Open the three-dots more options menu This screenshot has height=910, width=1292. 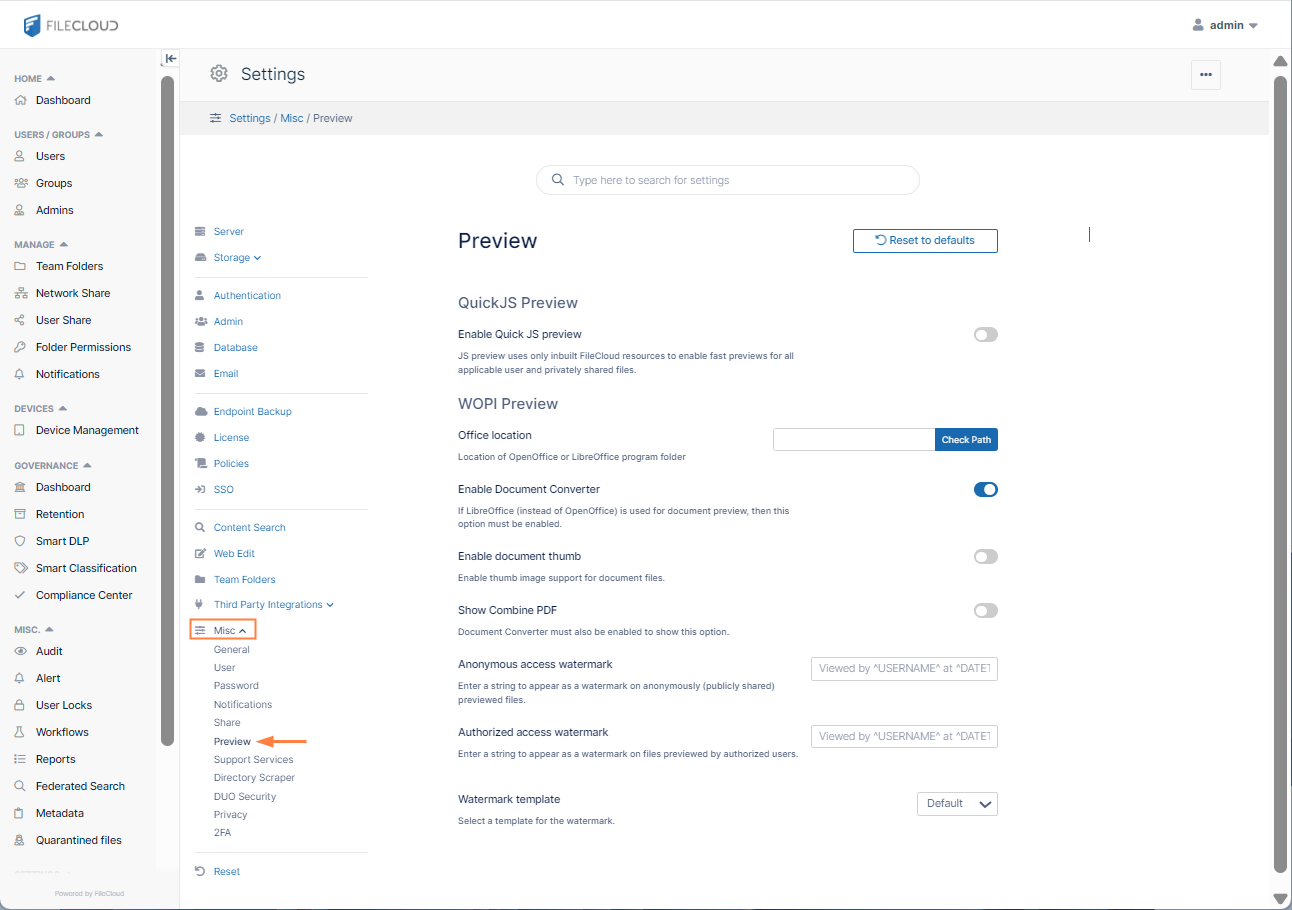[1205, 75]
